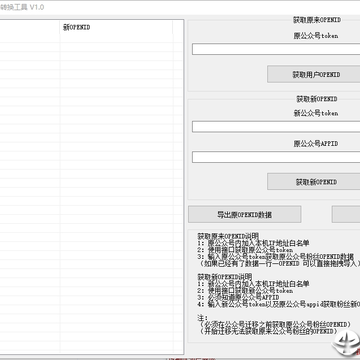Click the 导出原OPENID数据 button

245,214
